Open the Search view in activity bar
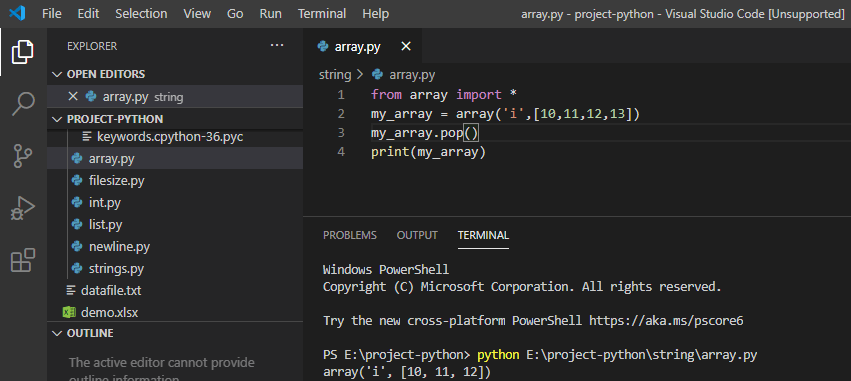851x381 pixels. 23,104
